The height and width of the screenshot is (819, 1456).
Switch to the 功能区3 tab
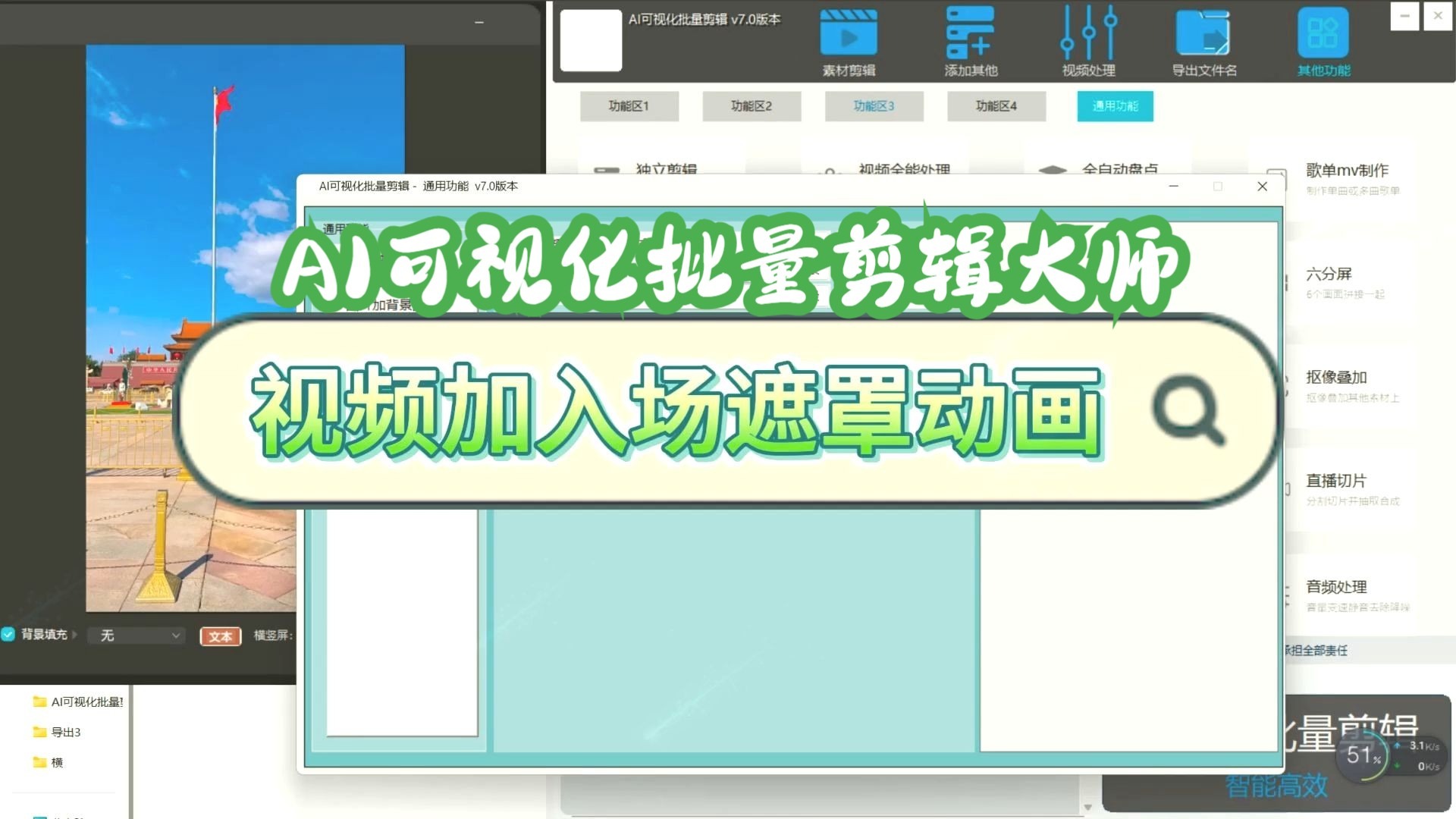point(874,106)
